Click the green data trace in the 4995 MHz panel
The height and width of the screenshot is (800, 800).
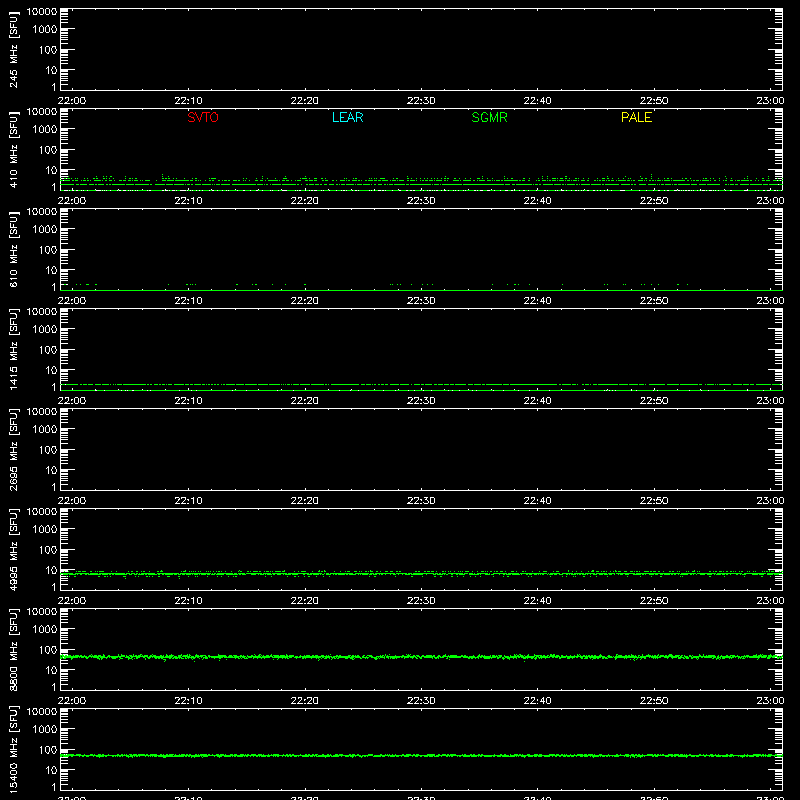click(421, 574)
